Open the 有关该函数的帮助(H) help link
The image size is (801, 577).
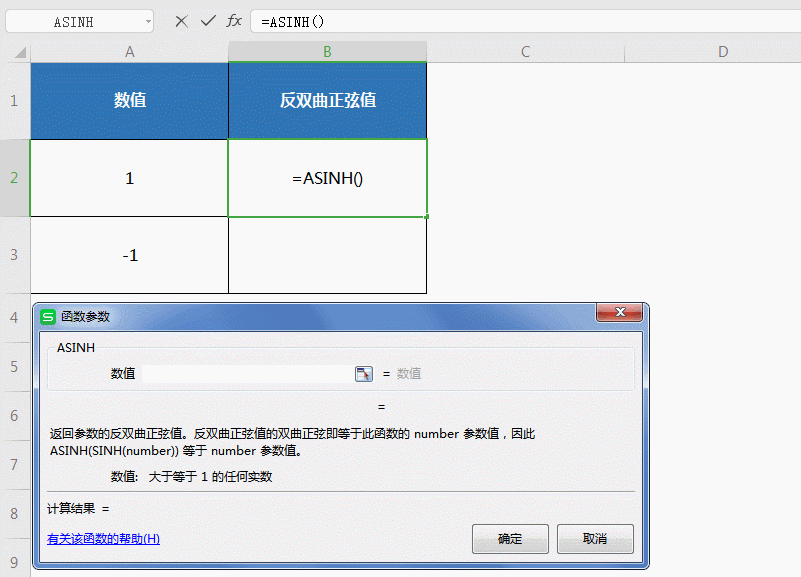[x=103, y=538]
